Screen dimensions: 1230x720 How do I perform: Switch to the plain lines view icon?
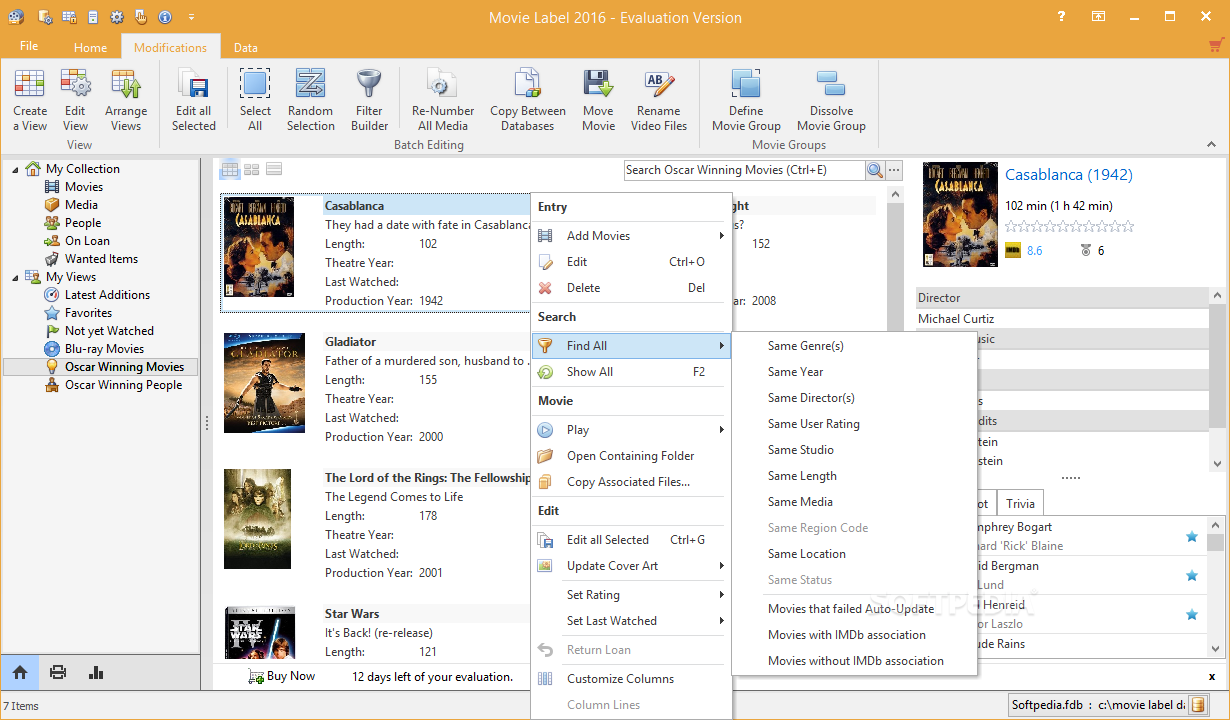click(x=274, y=169)
